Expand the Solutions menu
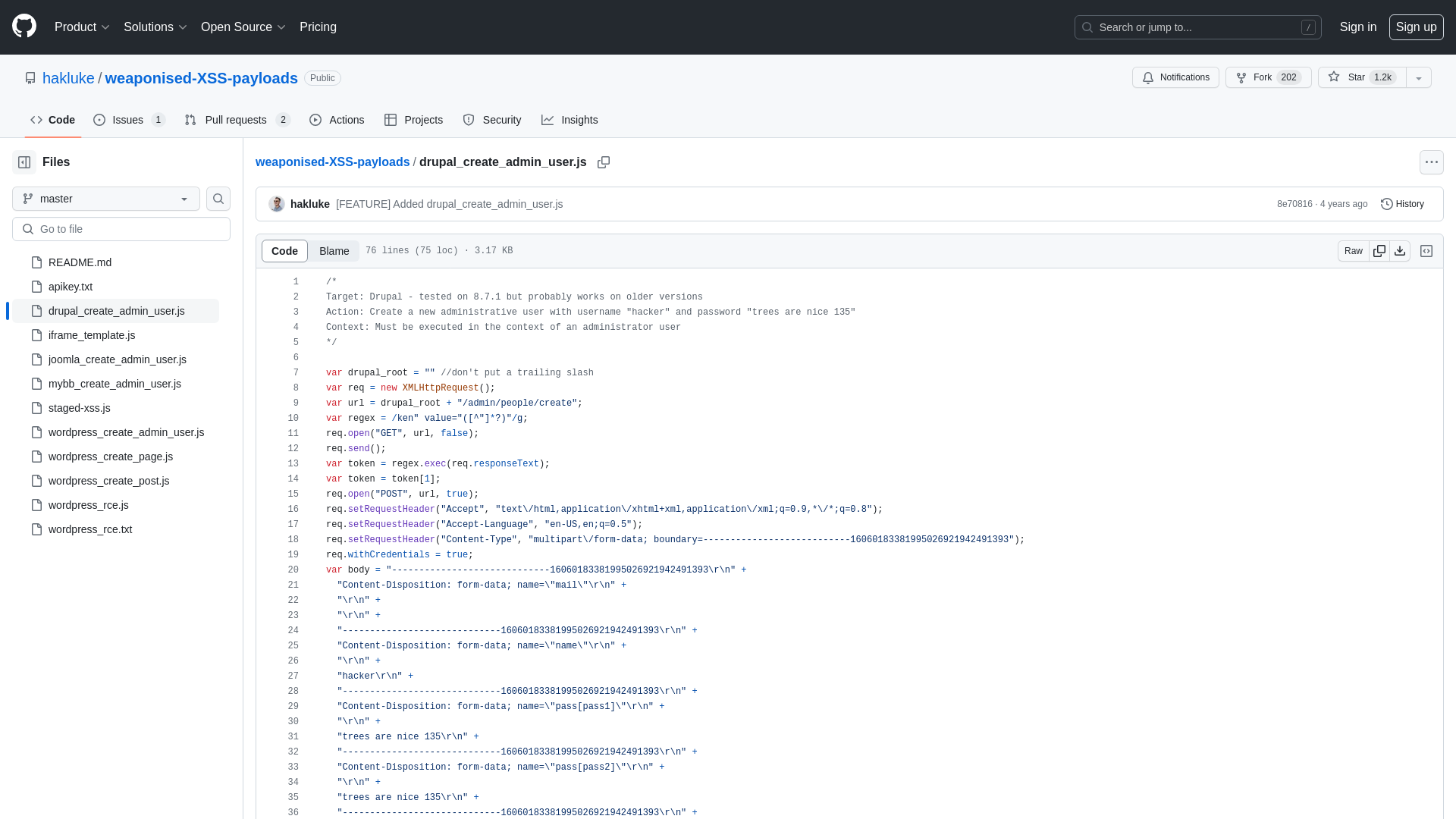 coord(155,27)
